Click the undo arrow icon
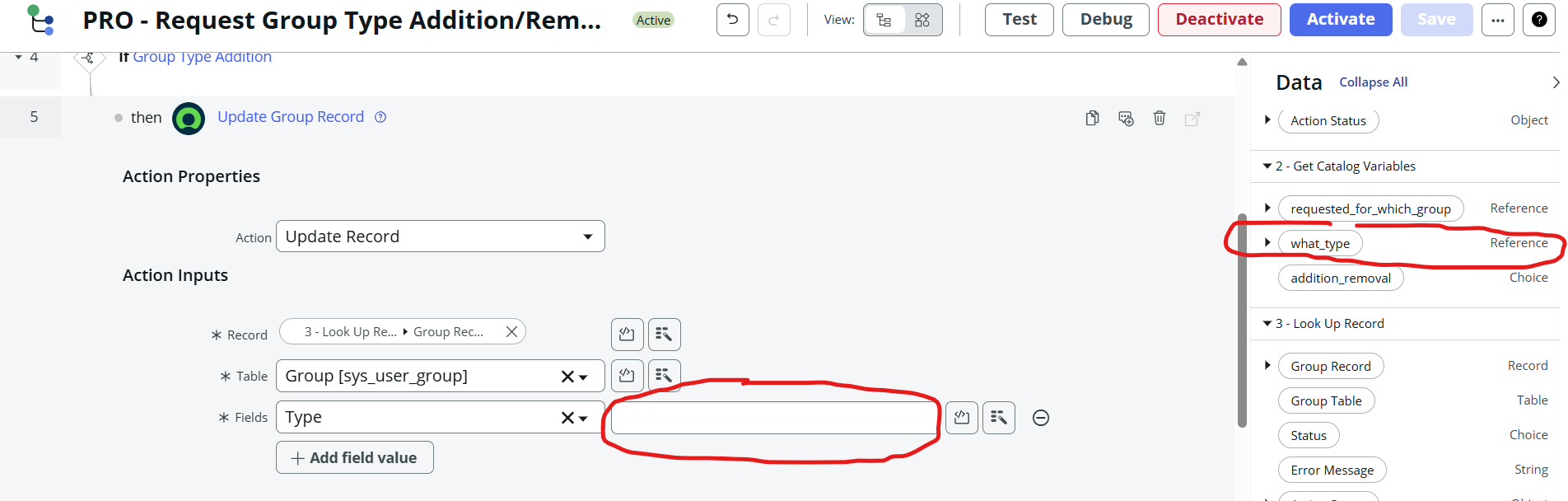The image size is (1568, 501). coord(732,20)
